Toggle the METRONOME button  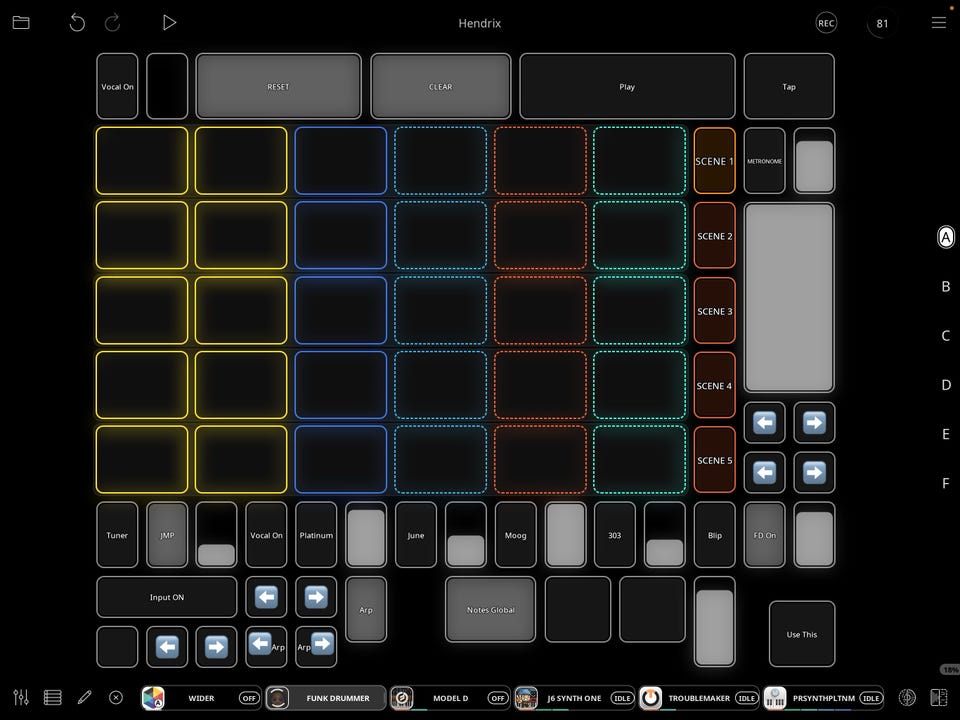pyautogui.click(x=764, y=161)
